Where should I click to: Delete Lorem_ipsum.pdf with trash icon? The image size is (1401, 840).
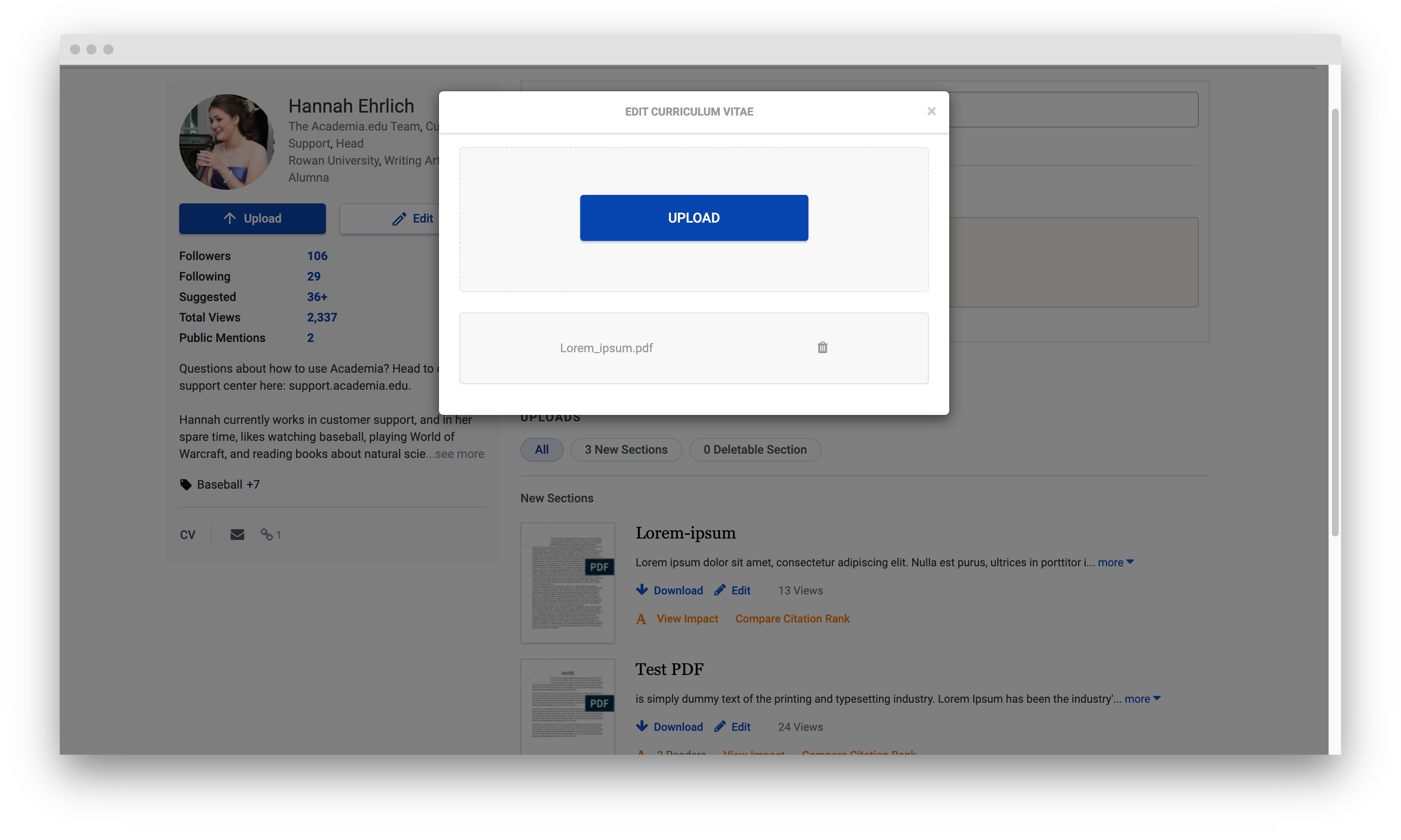[822, 348]
